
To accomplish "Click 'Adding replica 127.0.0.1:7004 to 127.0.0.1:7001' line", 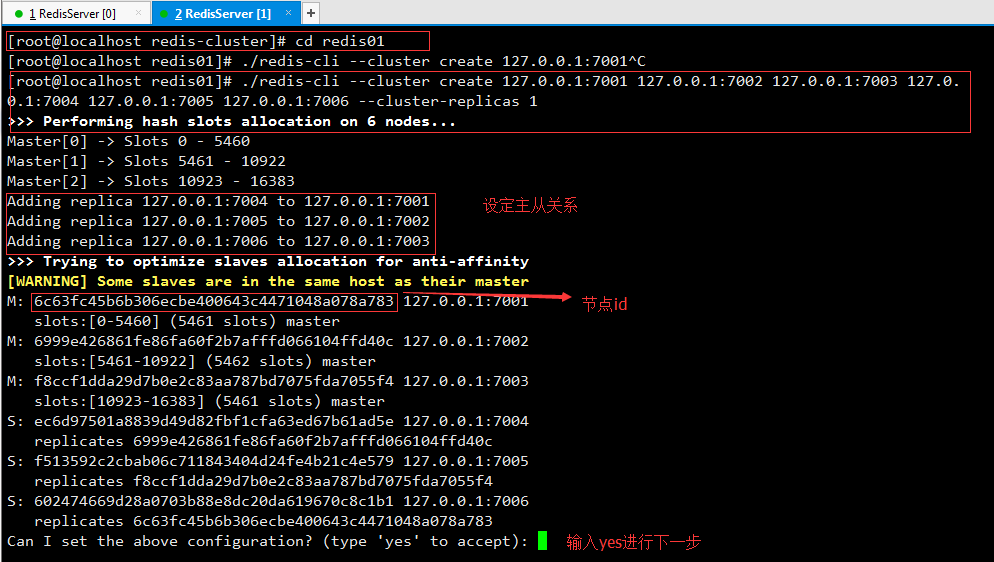I will point(219,201).
